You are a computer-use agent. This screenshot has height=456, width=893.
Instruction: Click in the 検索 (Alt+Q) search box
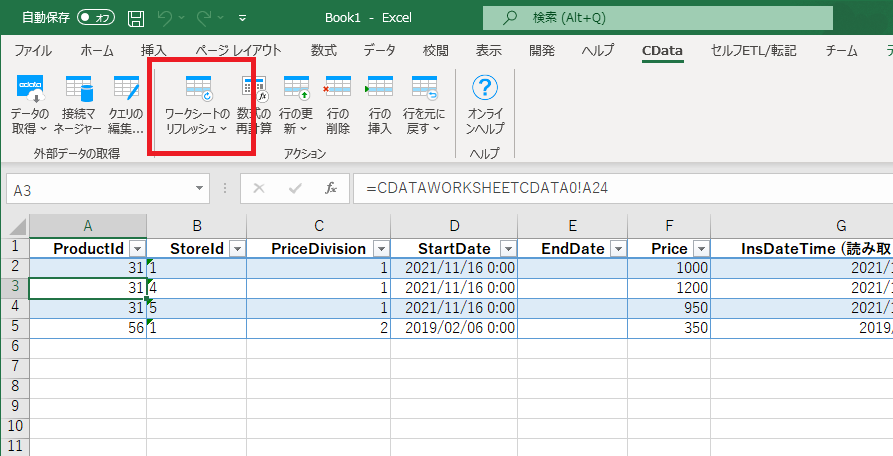click(658, 18)
